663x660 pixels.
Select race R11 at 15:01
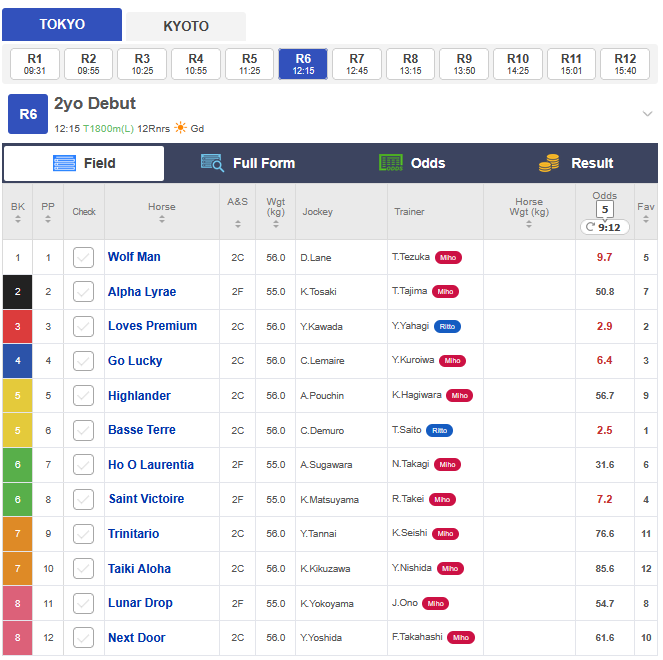coord(571,64)
